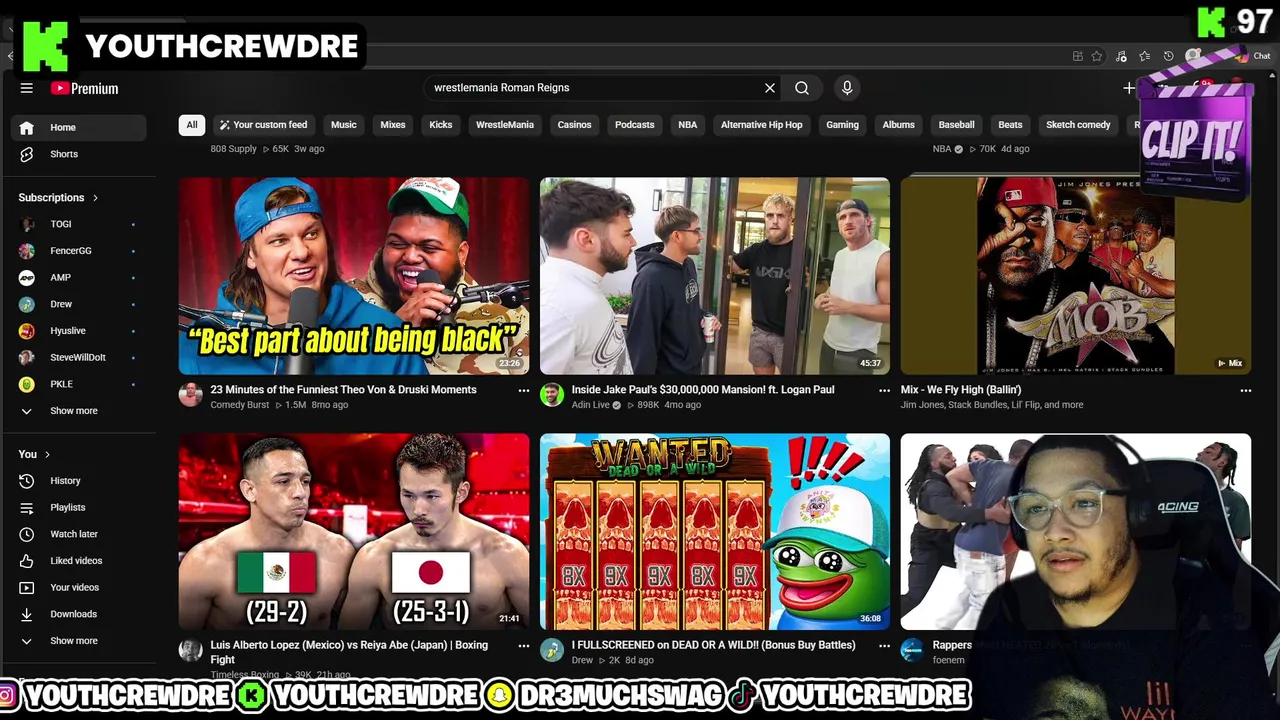Open the browser apps grid icon in address bar
The width and height of the screenshot is (1280, 720).
(1077, 56)
